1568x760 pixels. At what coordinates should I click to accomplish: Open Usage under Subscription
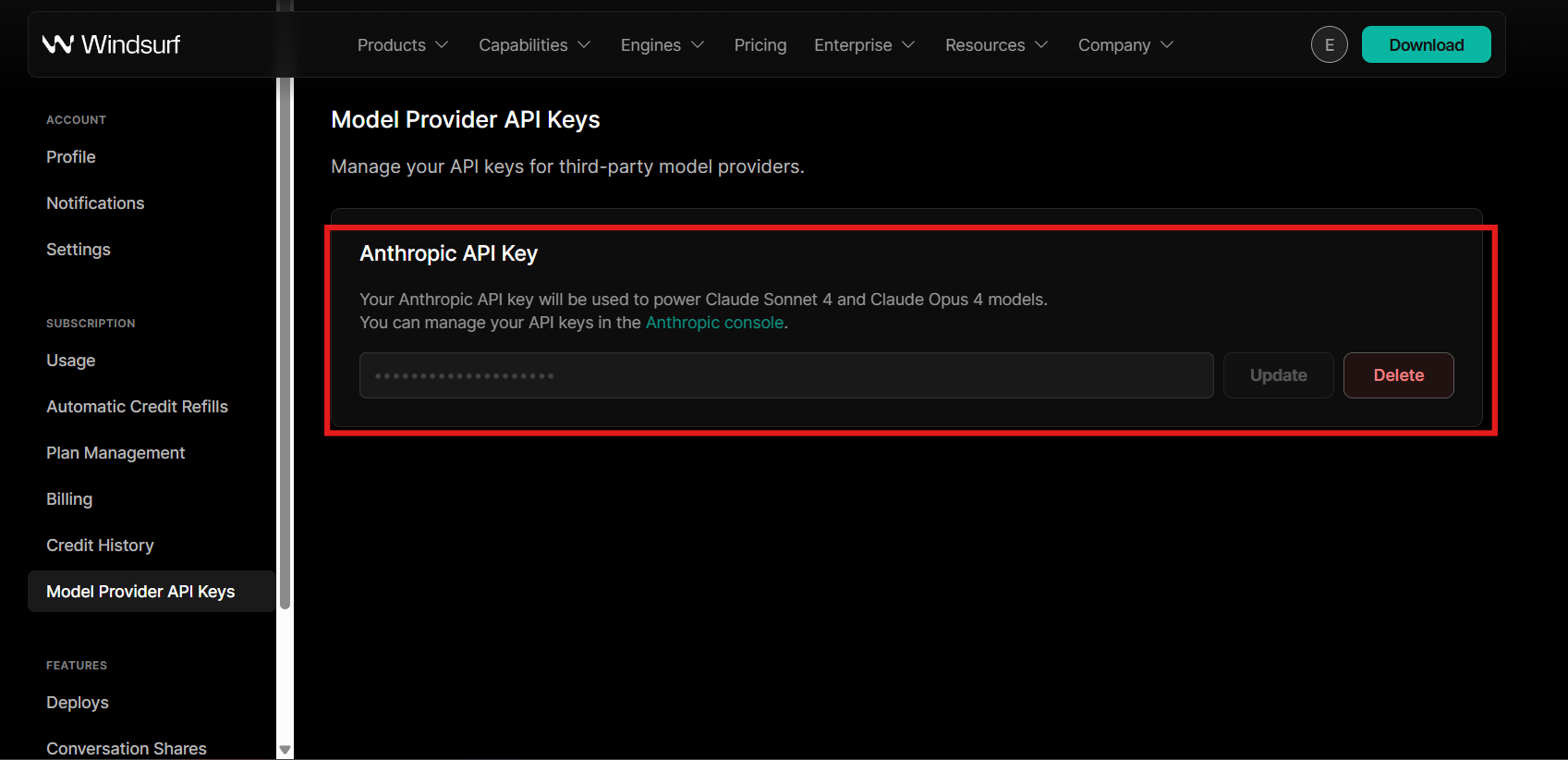(x=71, y=361)
